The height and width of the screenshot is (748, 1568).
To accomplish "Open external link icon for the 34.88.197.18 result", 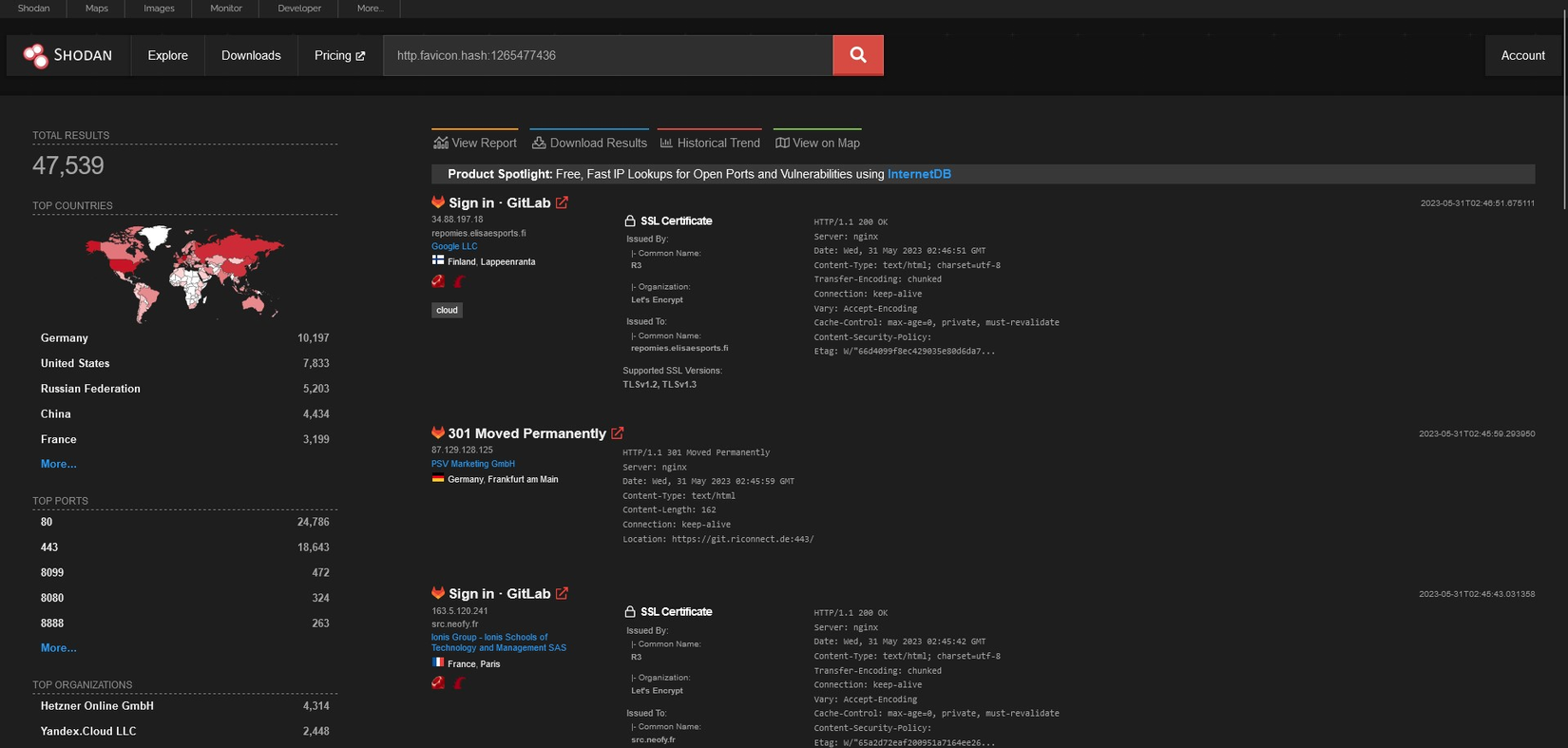I will coord(563,202).
